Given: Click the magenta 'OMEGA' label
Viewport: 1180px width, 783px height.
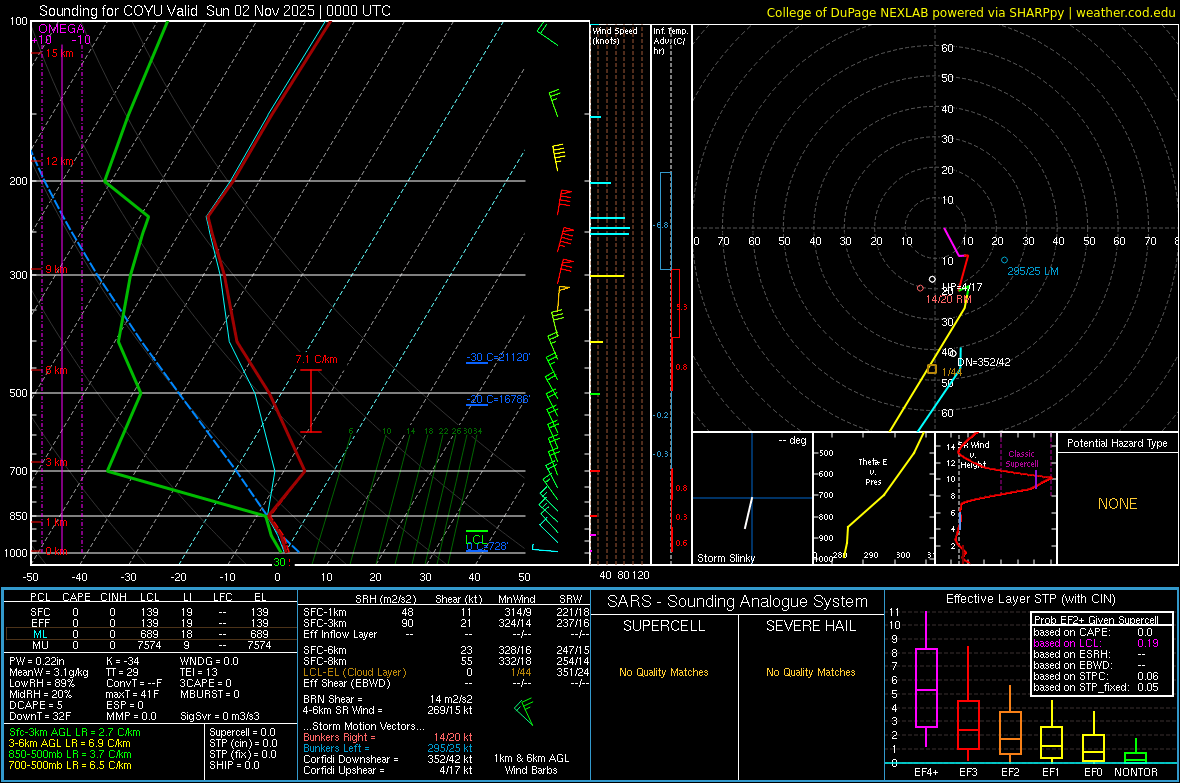Looking at the screenshot, I should [x=61, y=29].
